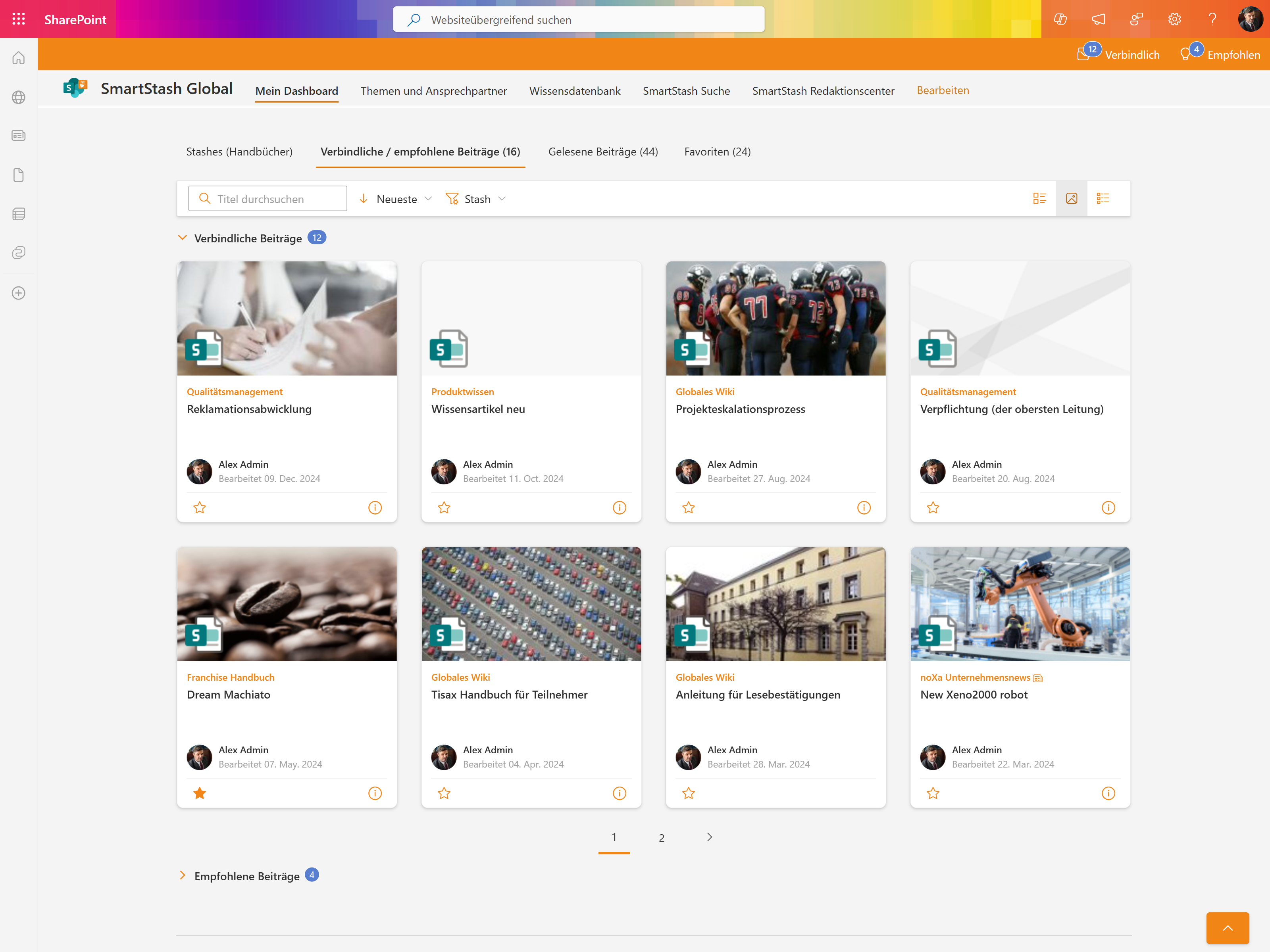Show info for Reklamationsabwicklung card
Viewport: 1270px width, 952px height.
pos(375,507)
